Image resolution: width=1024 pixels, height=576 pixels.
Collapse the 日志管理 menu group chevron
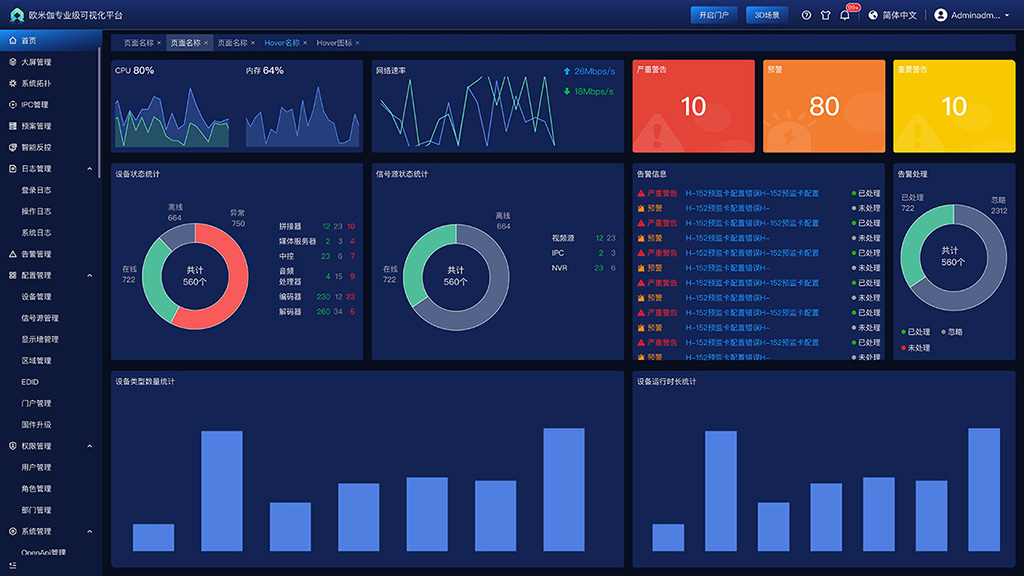pos(89,169)
